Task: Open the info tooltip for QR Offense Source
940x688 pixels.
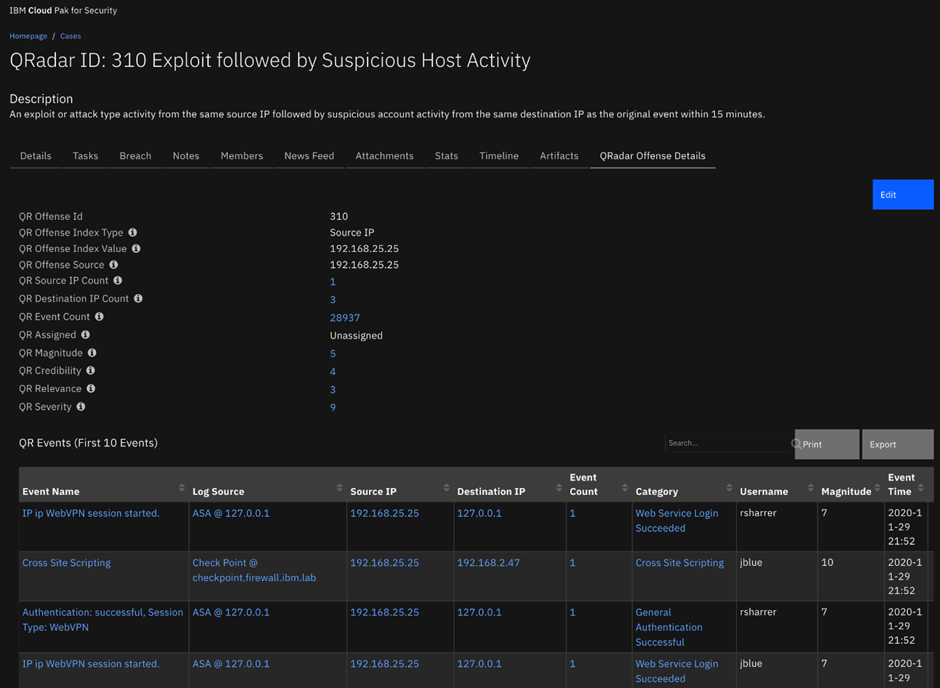Action: pos(113,265)
